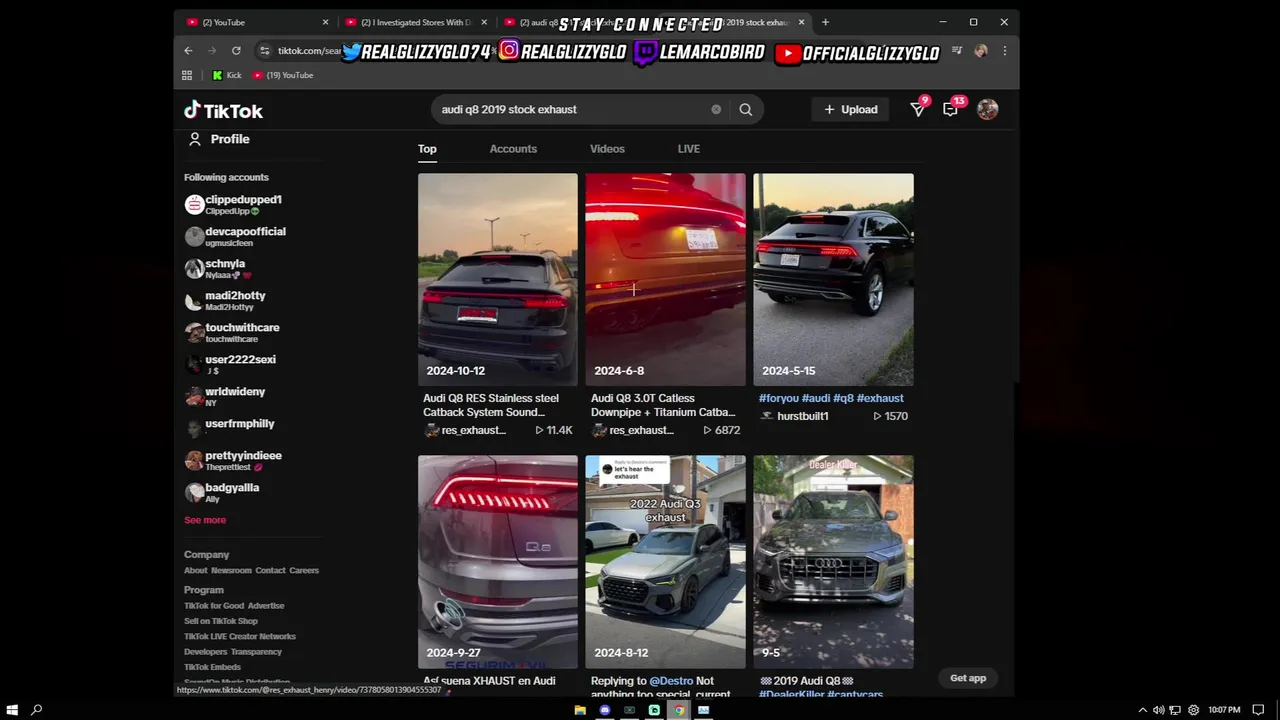The image size is (1280, 720).
Task: Go back with the browser back arrow
Action: 188,51
